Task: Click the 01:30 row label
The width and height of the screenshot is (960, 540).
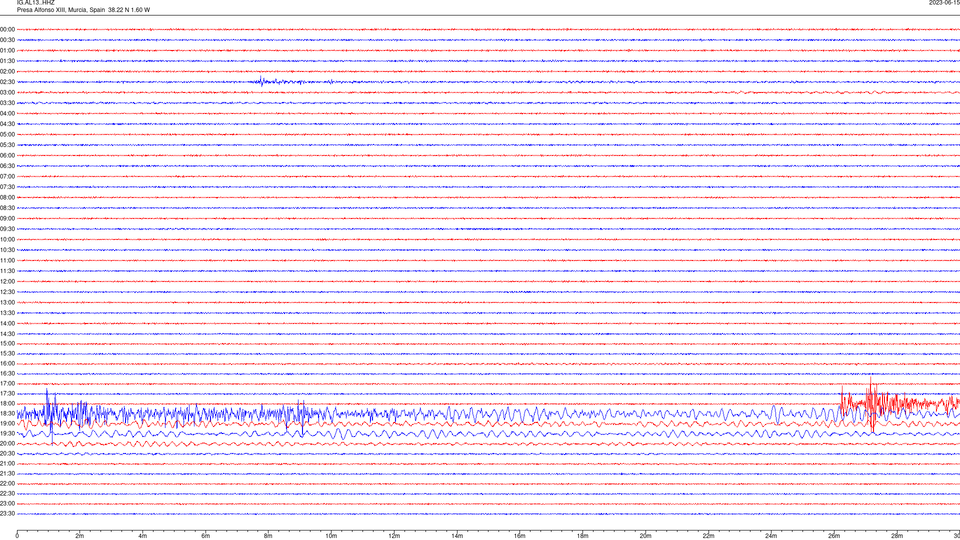Action: click(7, 61)
